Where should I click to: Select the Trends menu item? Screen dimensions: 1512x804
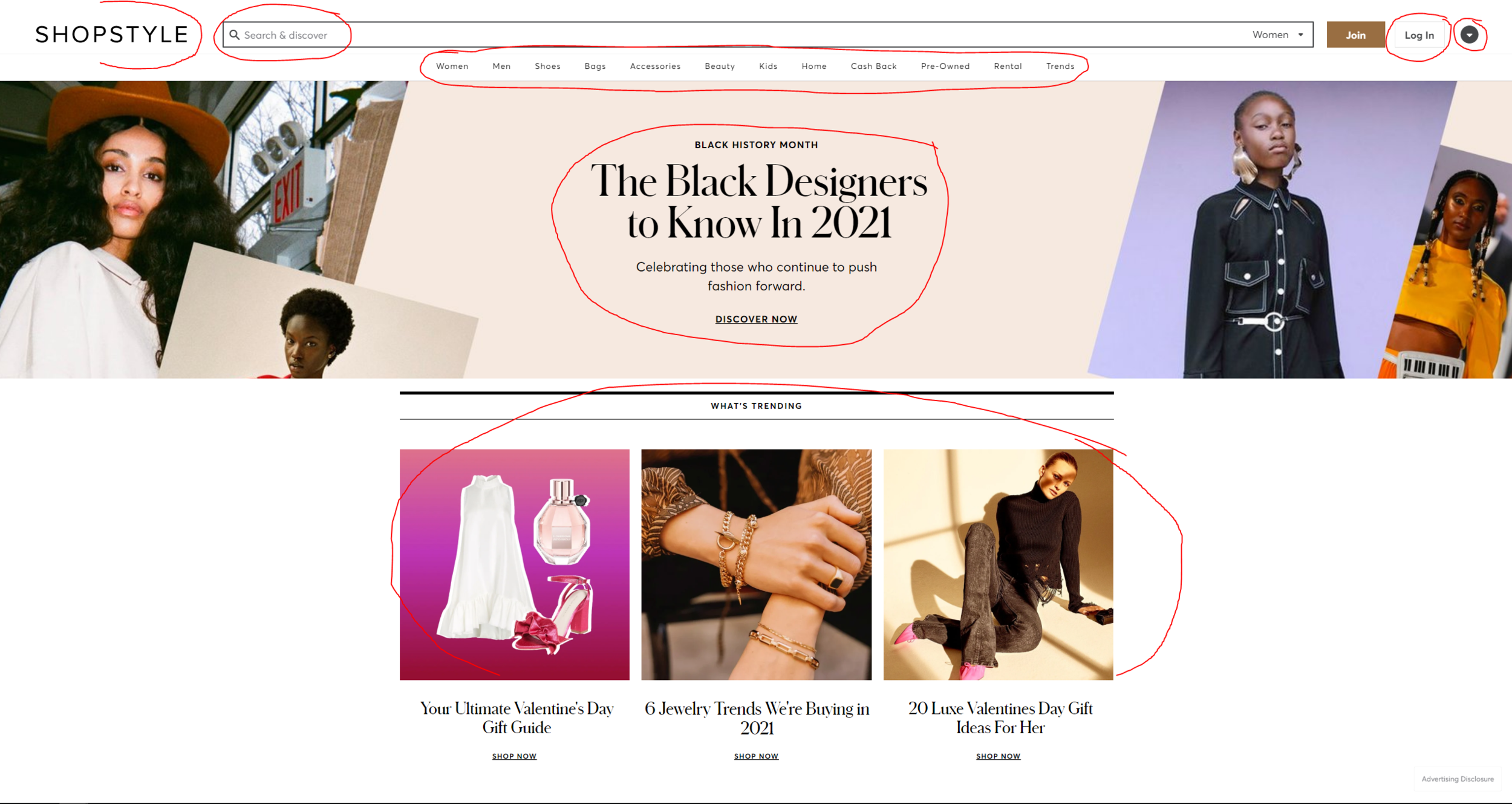pos(1060,66)
